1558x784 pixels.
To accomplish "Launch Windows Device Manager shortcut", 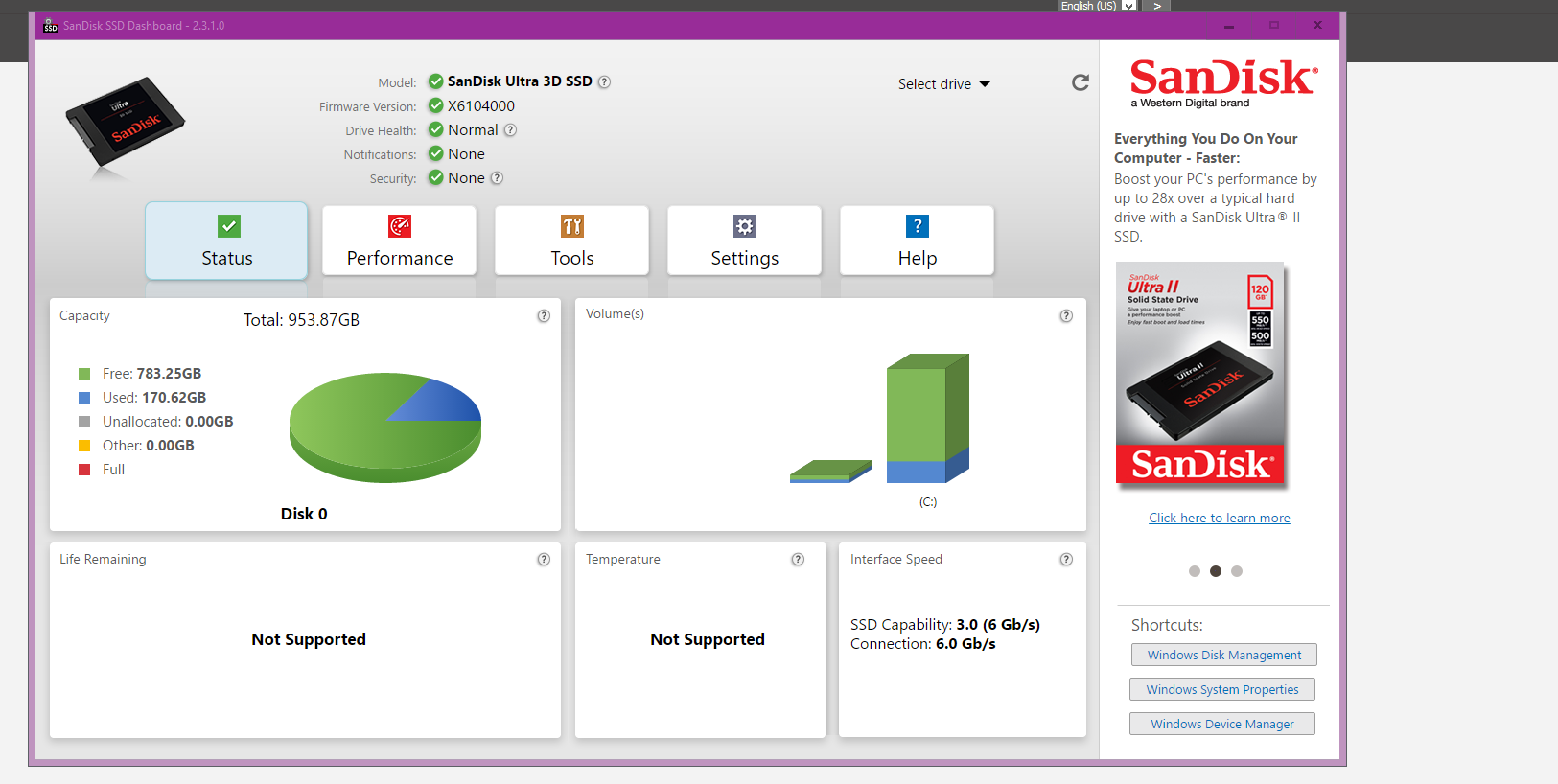I will tap(1222, 724).
